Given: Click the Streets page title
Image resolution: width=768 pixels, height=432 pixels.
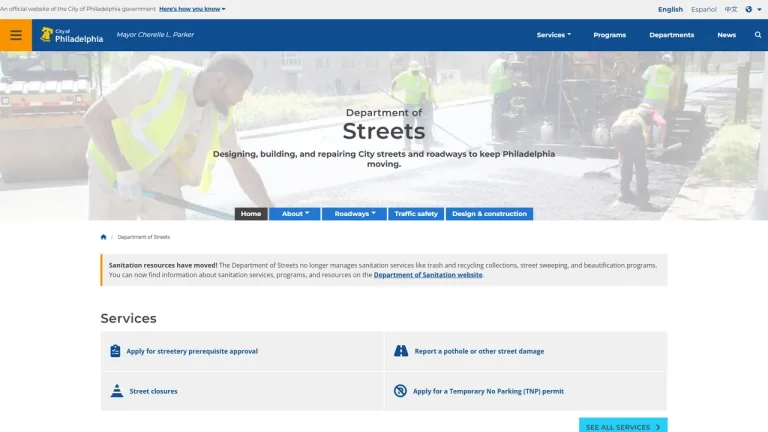Looking at the screenshot, I should (384, 131).
